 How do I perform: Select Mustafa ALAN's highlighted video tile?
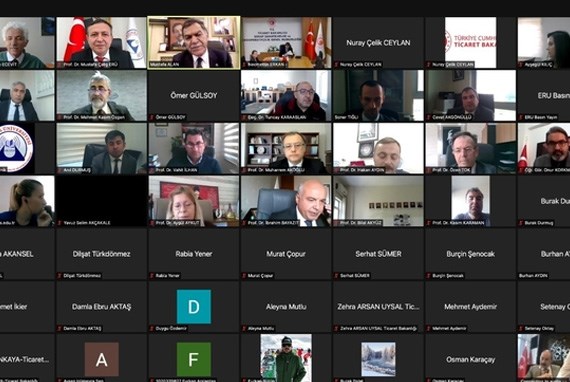tap(194, 43)
